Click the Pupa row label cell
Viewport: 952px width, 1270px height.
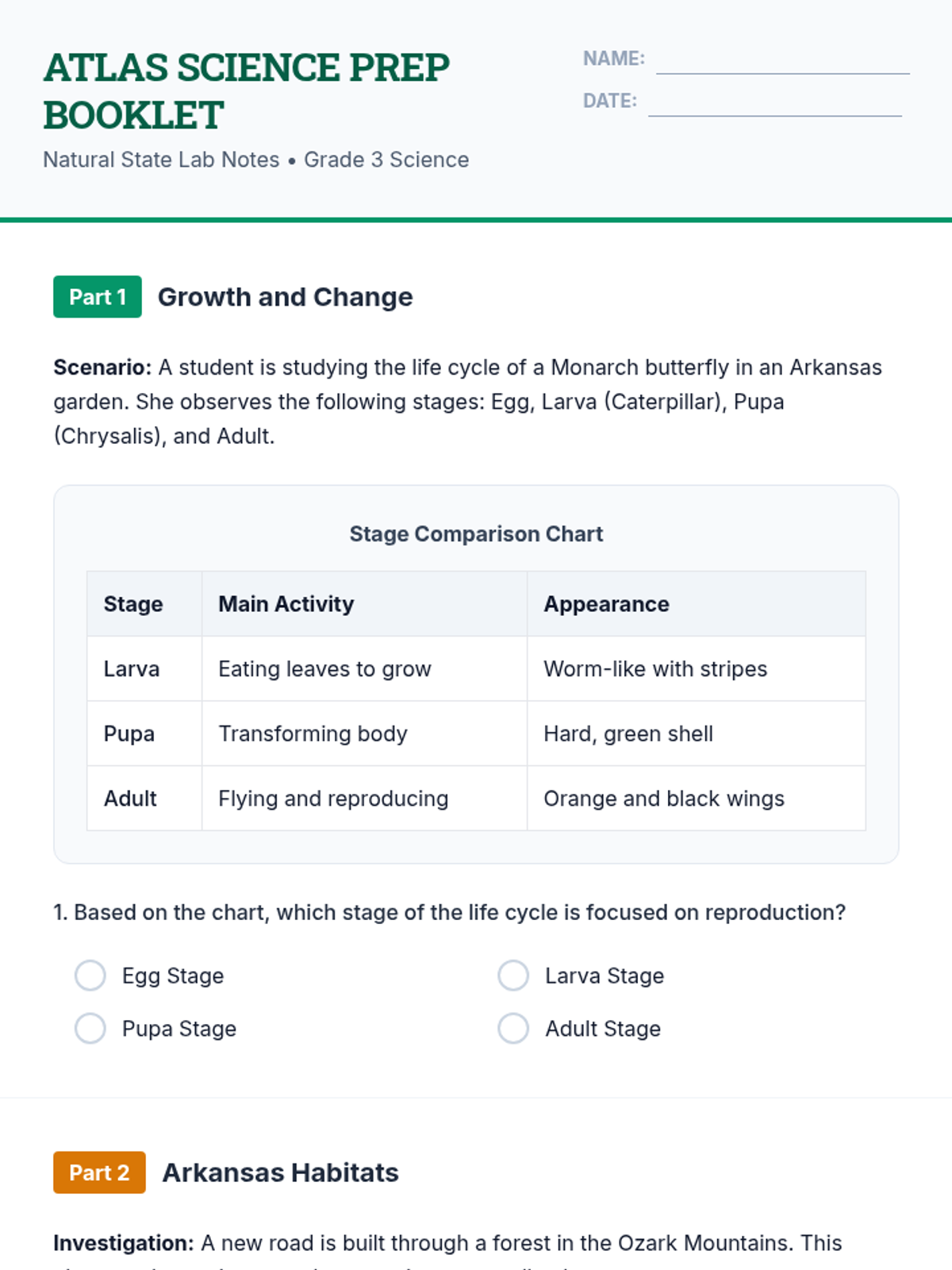point(129,733)
